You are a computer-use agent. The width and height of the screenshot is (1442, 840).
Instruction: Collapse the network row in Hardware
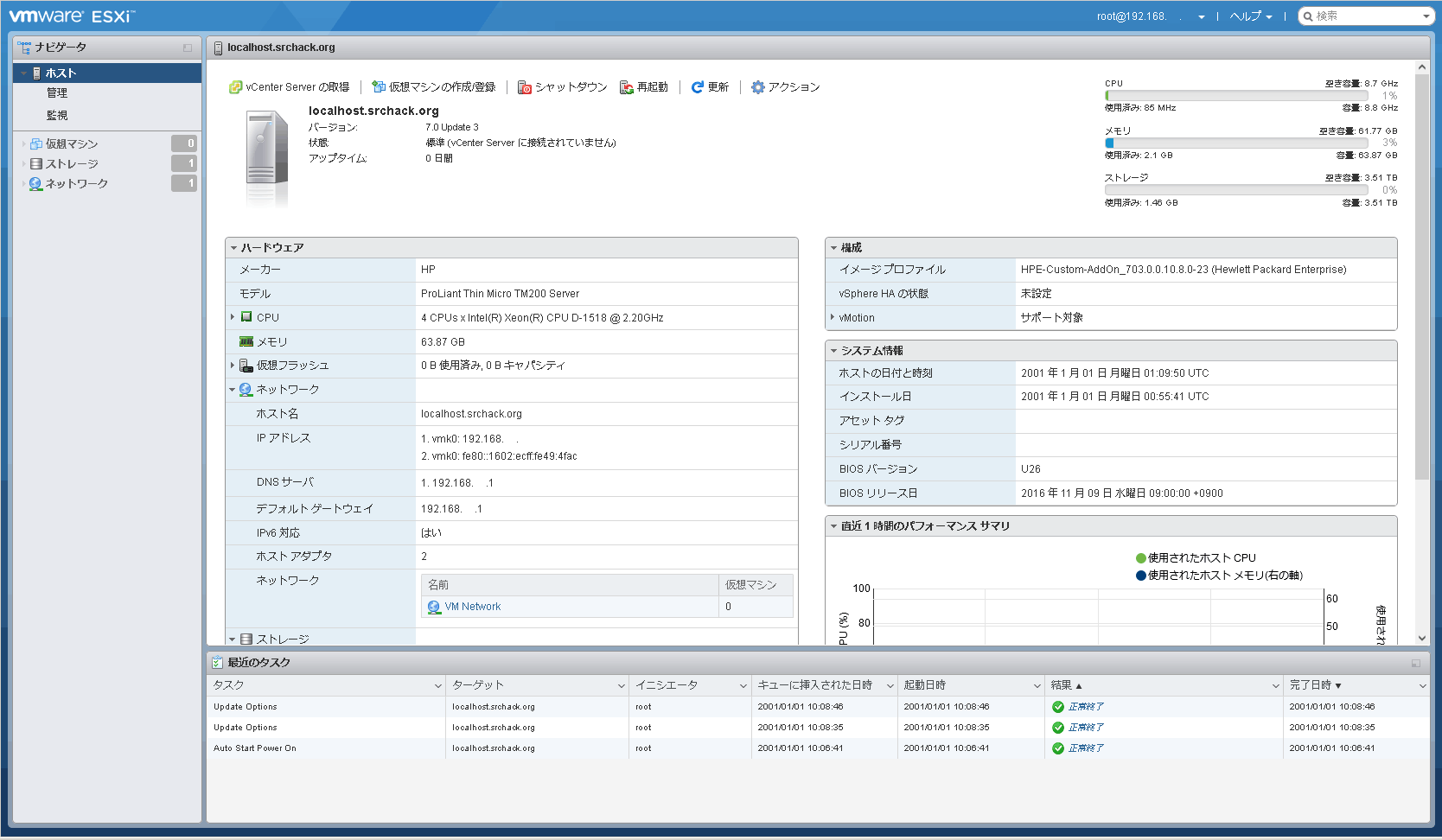233,390
